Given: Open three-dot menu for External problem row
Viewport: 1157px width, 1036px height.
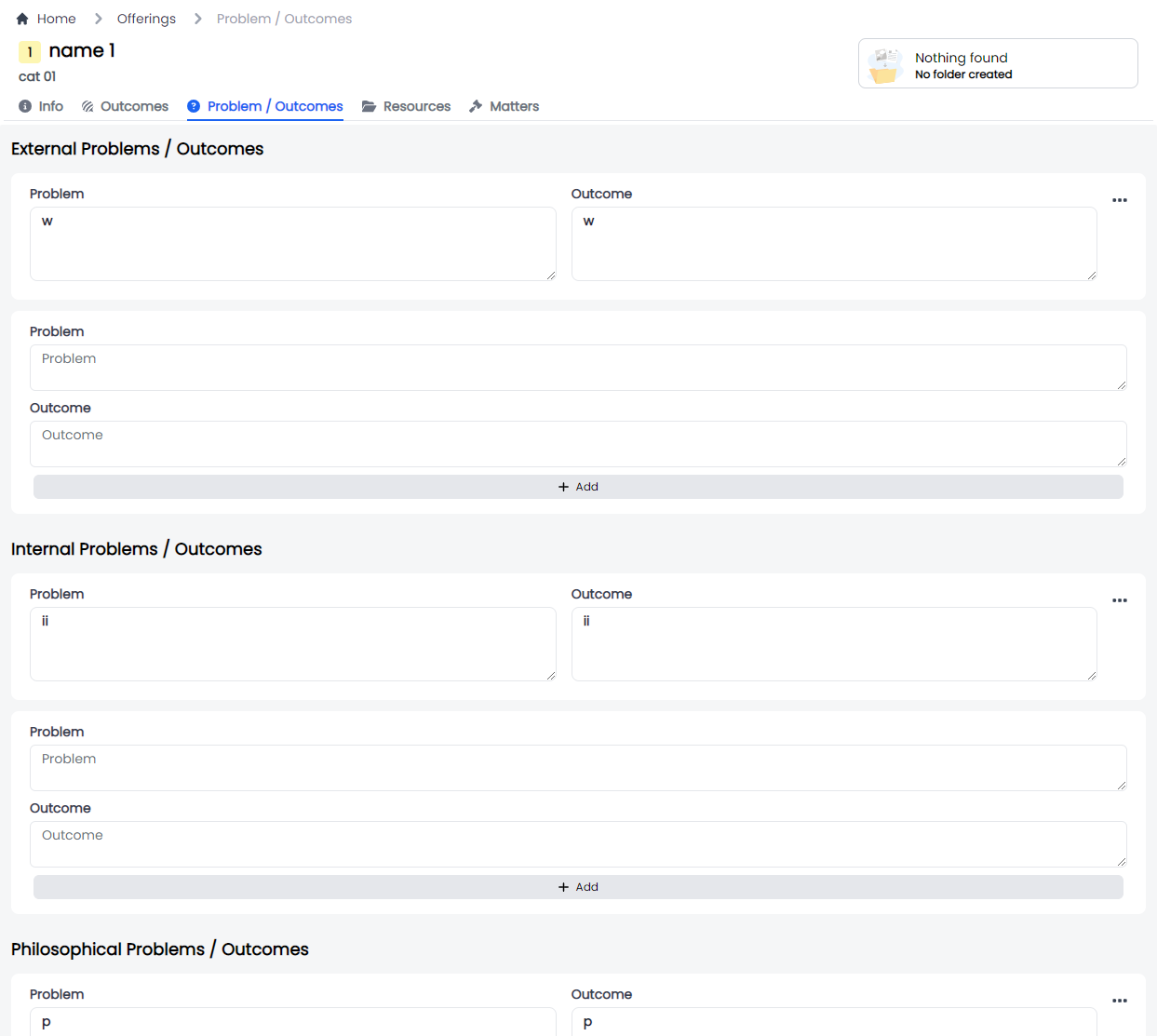Looking at the screenshot, I should pyautogui.click(x=1119, y=200).
